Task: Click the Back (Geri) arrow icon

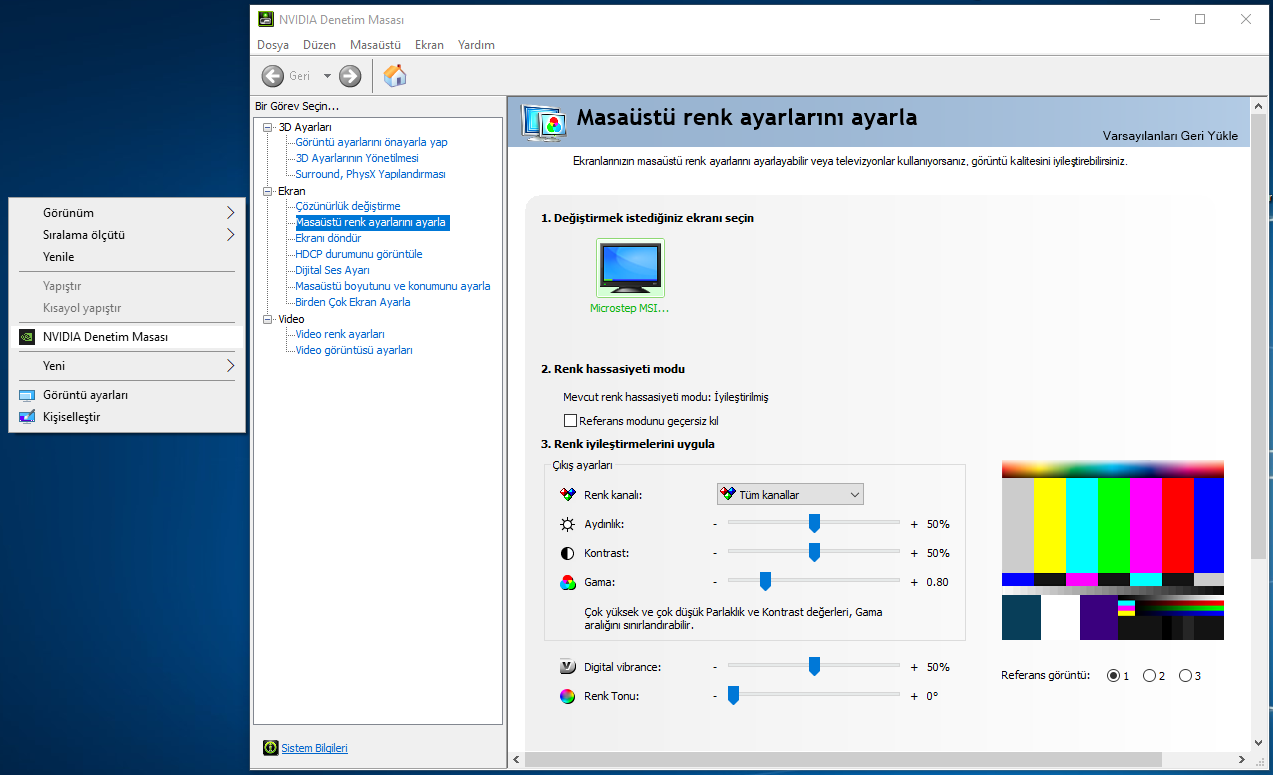Action: point(273,76)
